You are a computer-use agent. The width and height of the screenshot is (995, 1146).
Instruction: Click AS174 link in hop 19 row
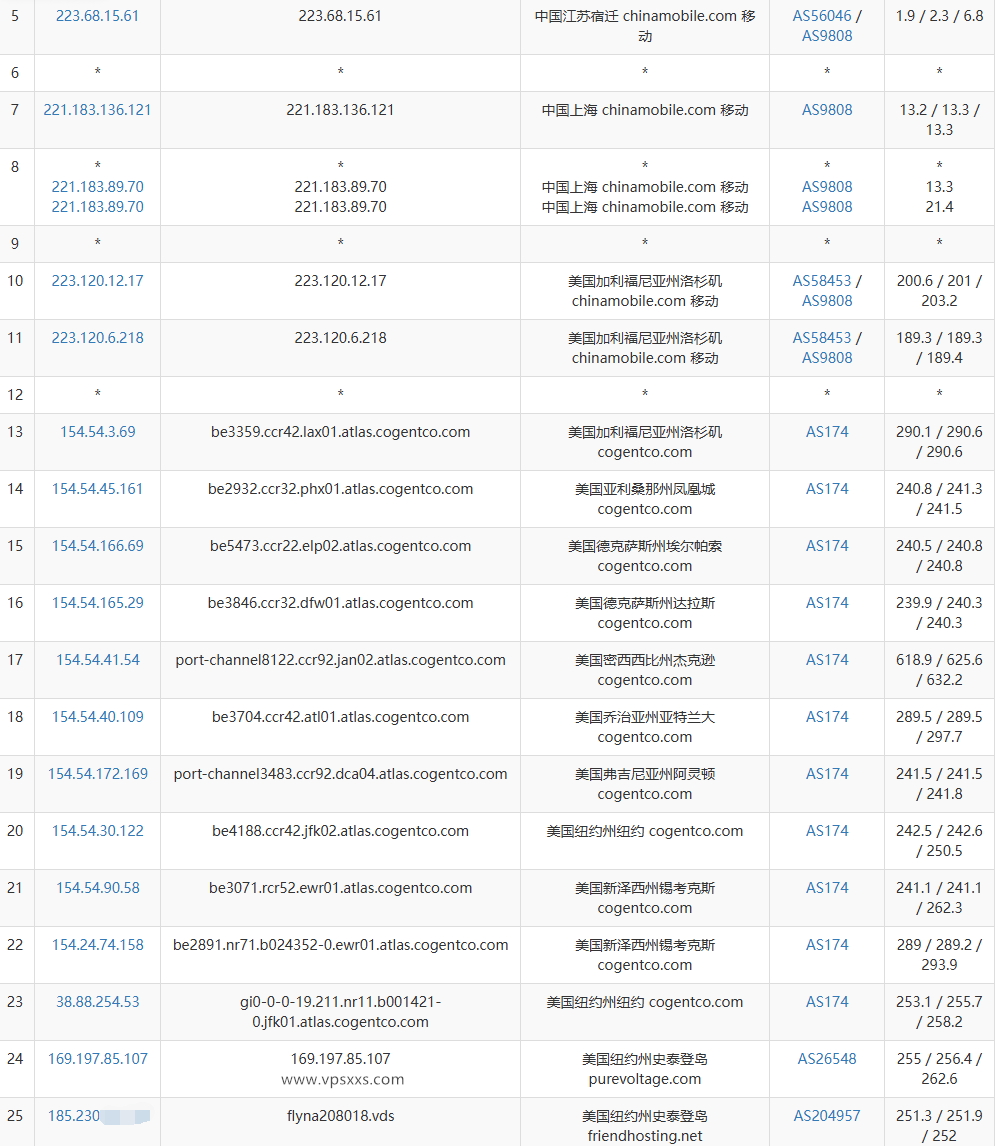pos(827,774)
